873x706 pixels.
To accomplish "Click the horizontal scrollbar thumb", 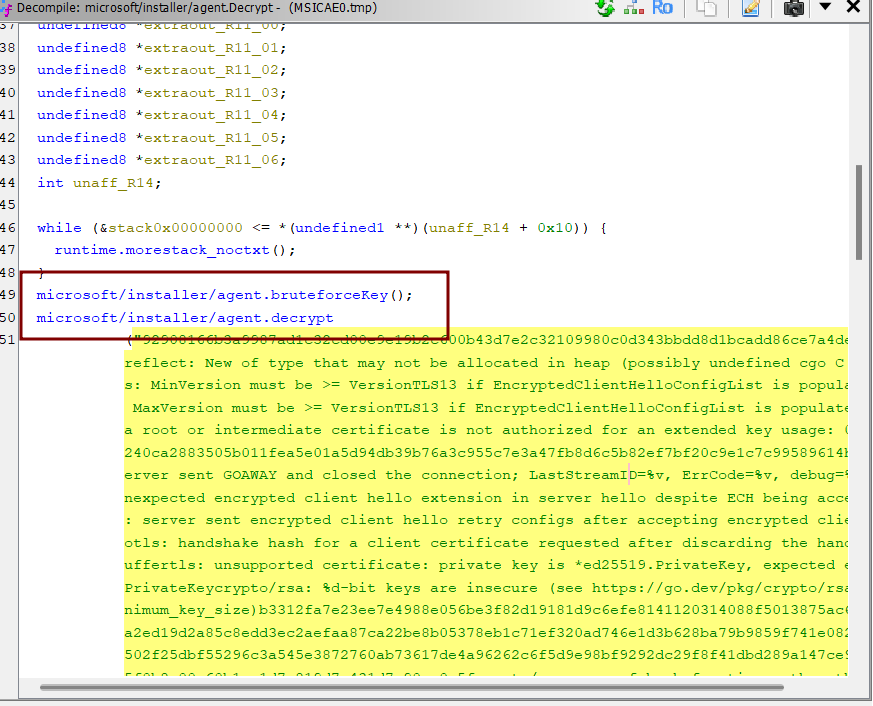I will [x=412, y=688].
